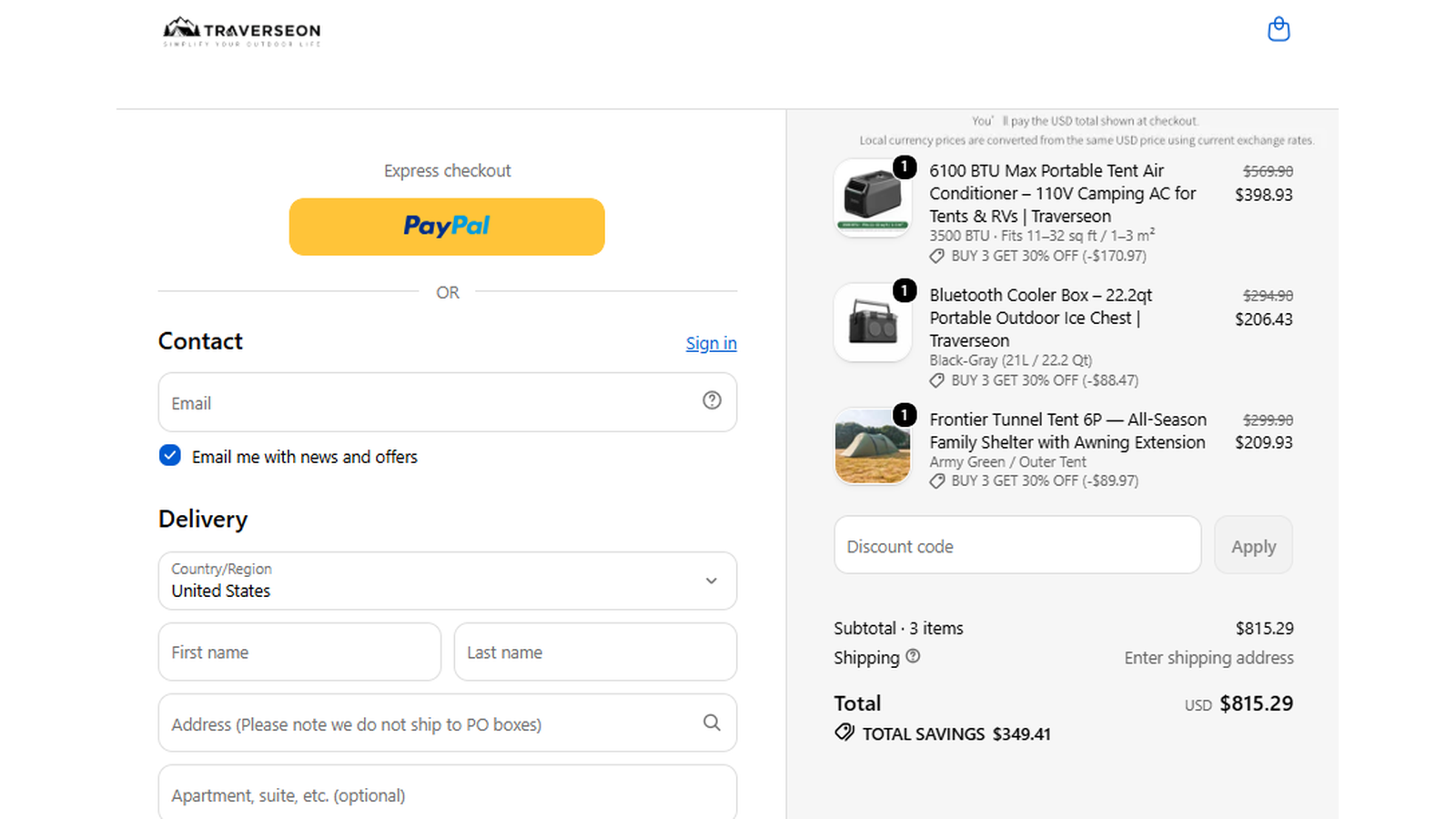Screen dimensions: 1456x819
Task: Focus the Email input field
Action: [448, 402]
